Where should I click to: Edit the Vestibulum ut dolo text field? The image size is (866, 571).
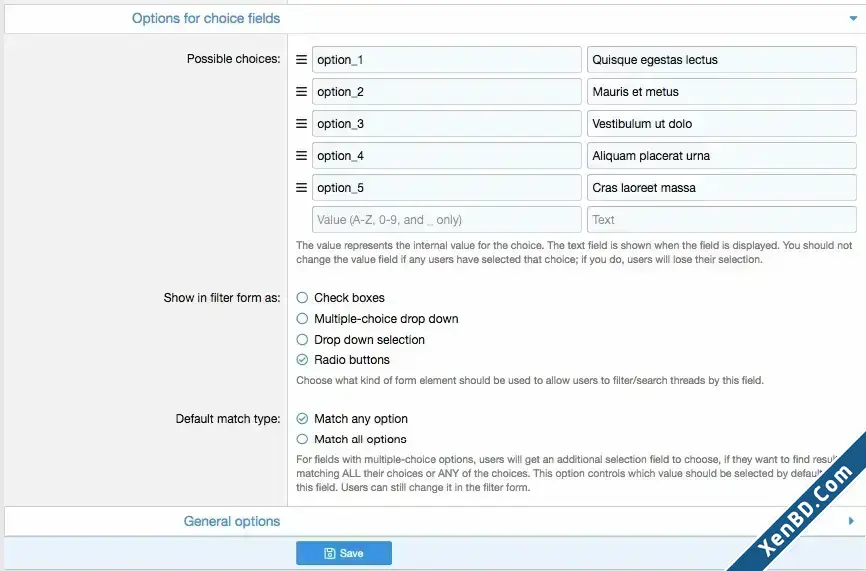pyautogui.click(x=722, y=124)
